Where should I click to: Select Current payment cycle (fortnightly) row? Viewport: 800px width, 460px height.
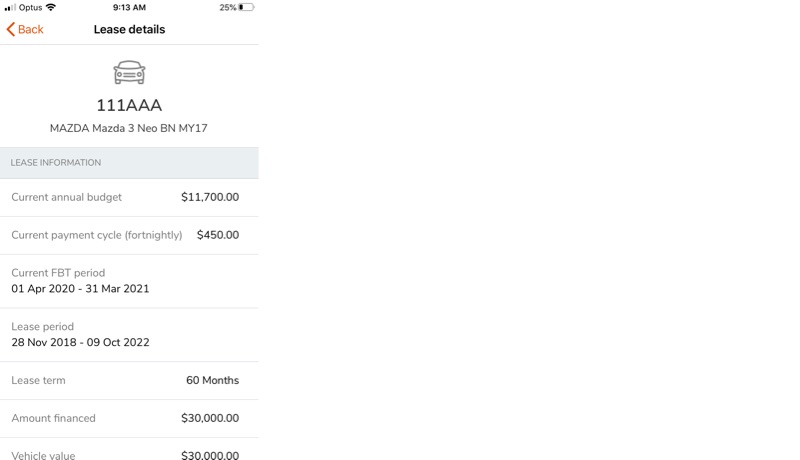129,235
